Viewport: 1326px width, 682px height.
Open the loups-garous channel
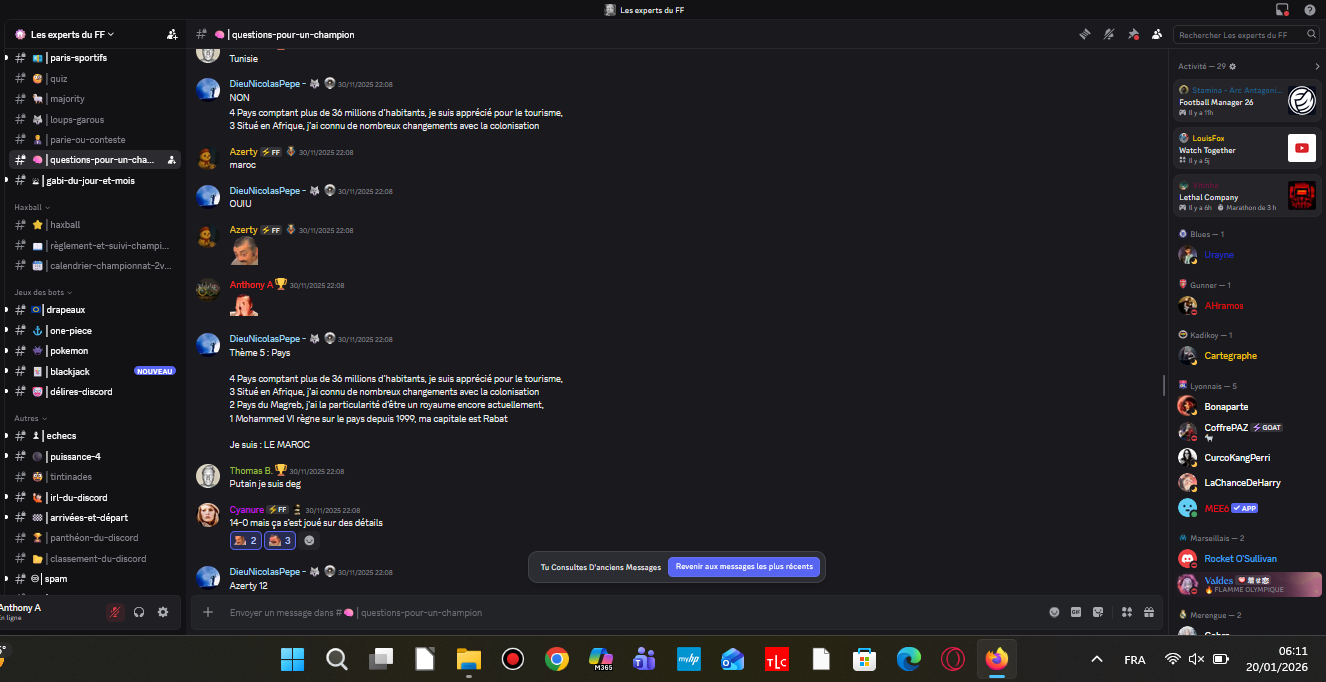tap(97, 120)
